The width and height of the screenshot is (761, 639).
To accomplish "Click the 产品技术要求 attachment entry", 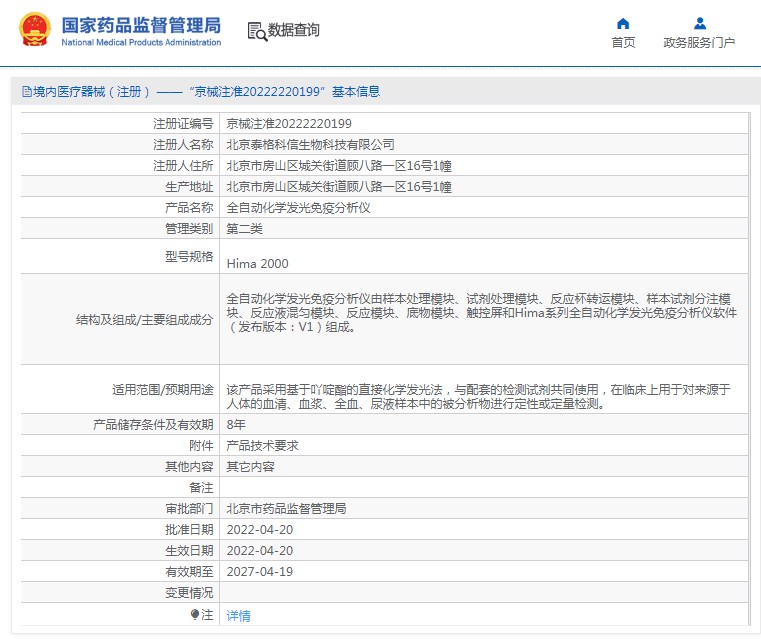I will point(262,445).
